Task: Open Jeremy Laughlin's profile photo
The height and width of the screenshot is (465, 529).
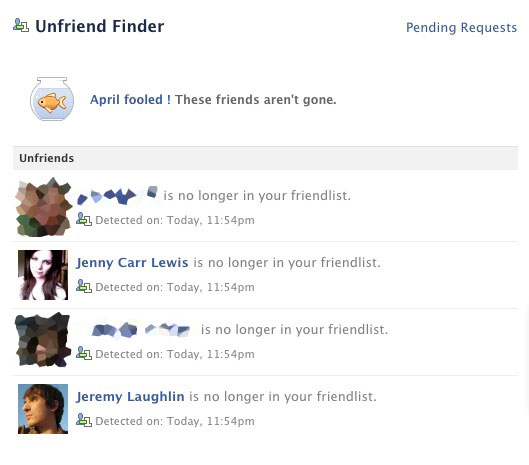Action: pos(43,409)
